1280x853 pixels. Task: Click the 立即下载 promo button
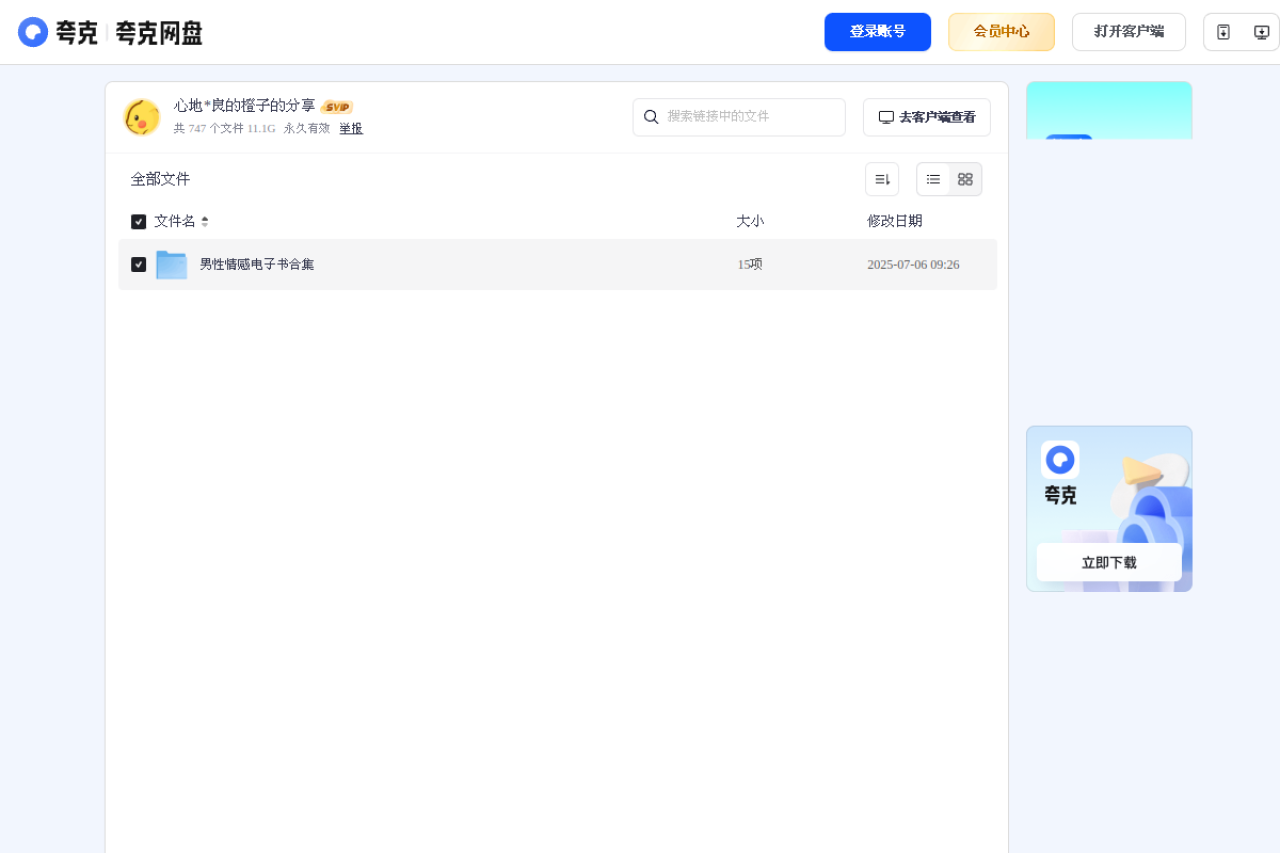click(1108, 562)
